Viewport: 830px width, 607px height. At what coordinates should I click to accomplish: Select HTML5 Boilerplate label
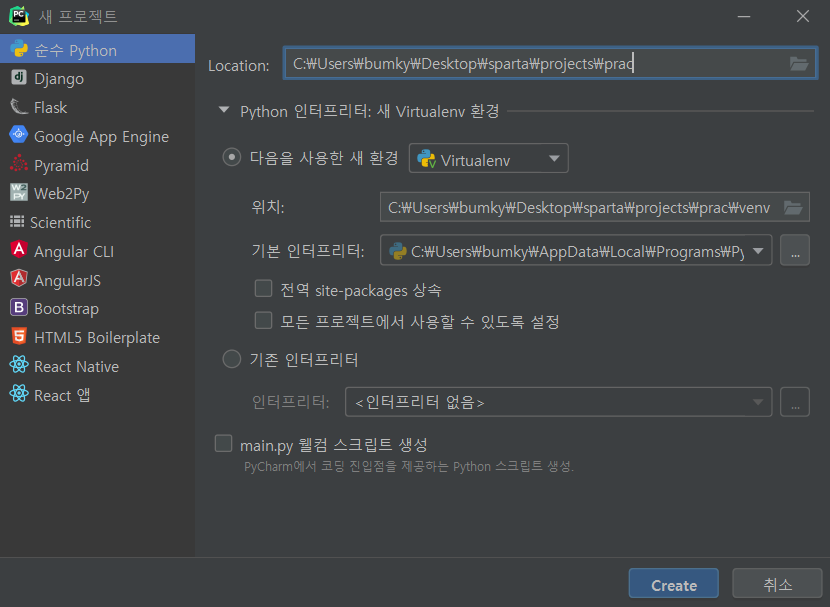click(x=97, y=338)
